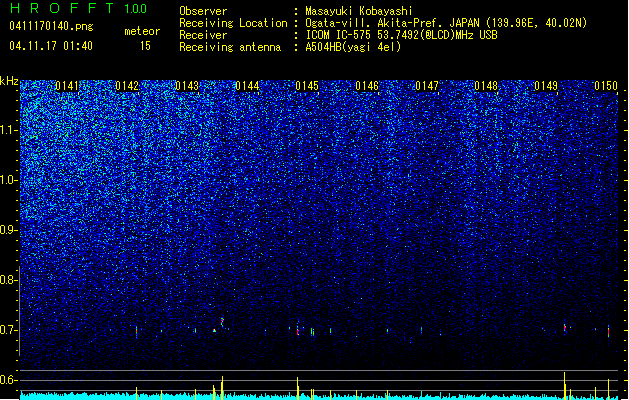Click the 0149 time marker
Image resolution: width=629 pixels, height=400 pixels.
[x=546, y=86]
